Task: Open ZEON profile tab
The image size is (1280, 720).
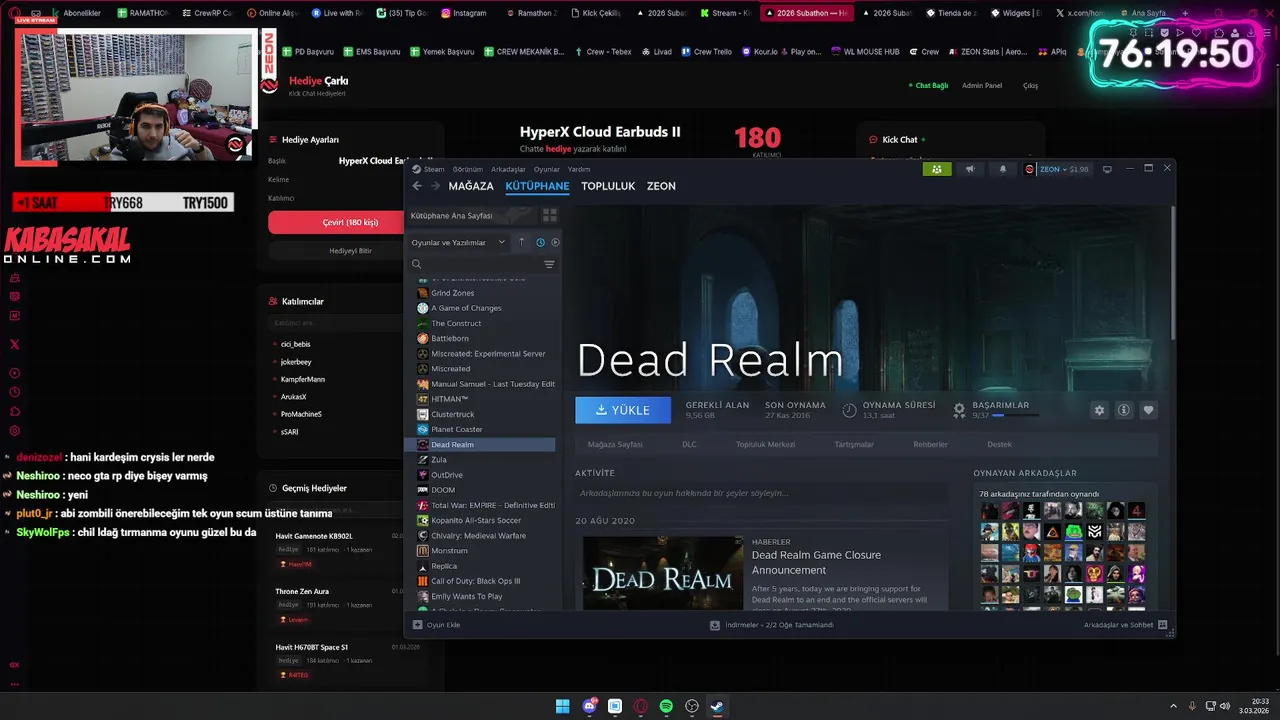Action: [x=661, y=186]
